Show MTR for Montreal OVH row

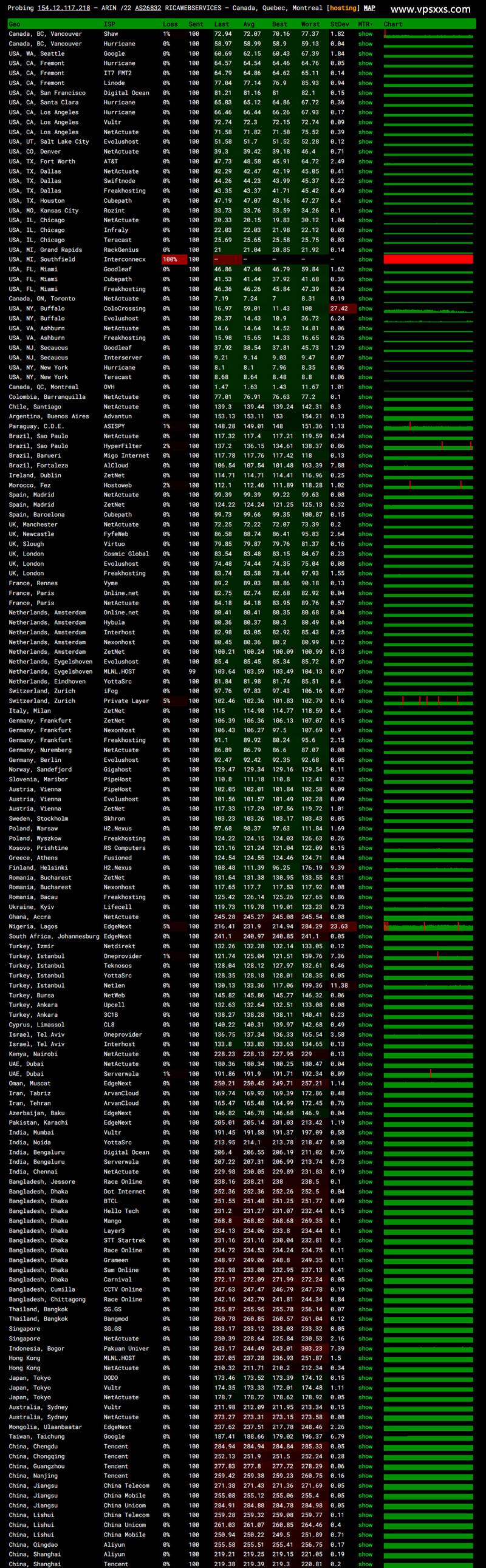tap(366, 387)
